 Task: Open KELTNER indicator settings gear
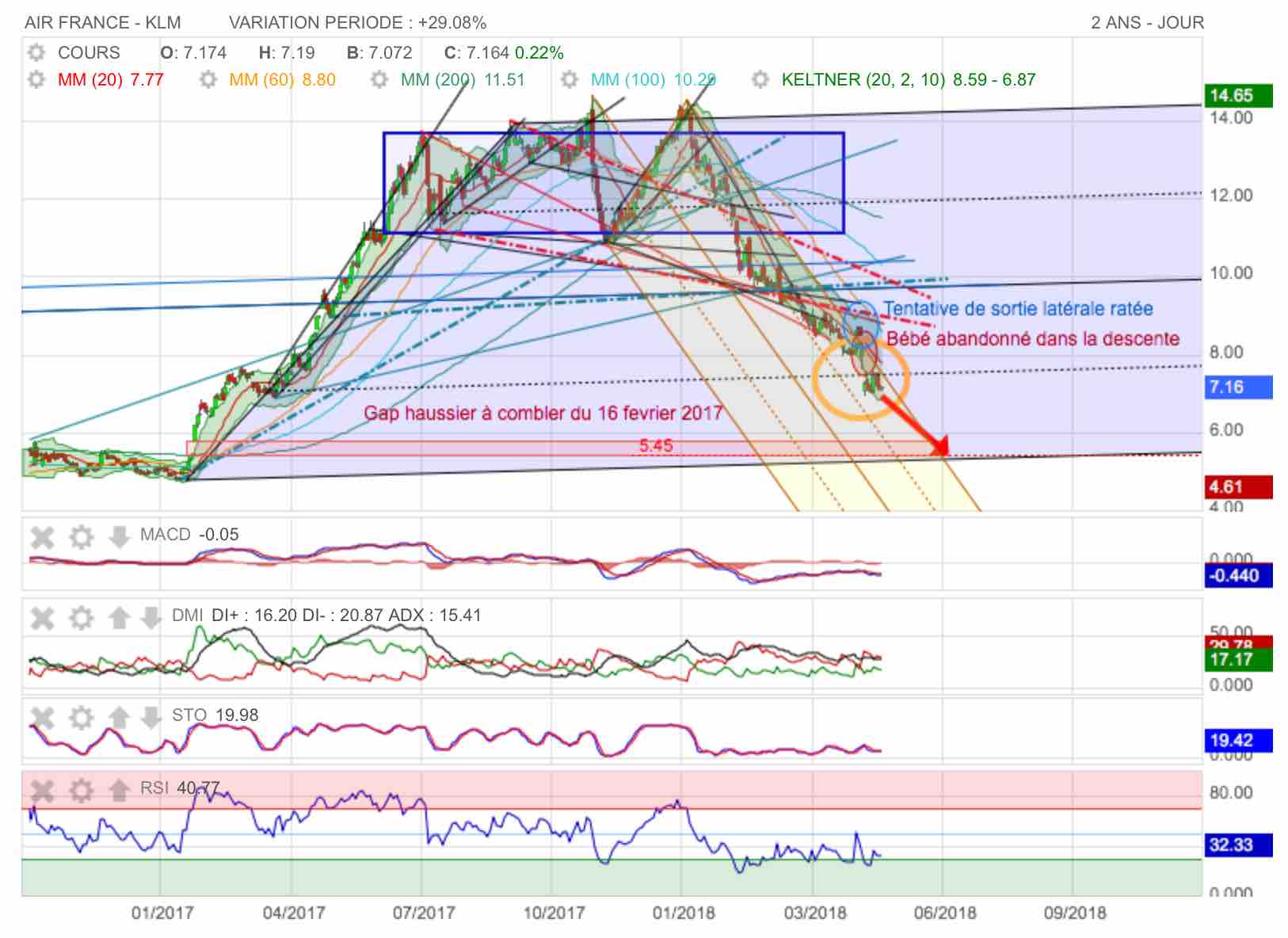pos(760,80)
